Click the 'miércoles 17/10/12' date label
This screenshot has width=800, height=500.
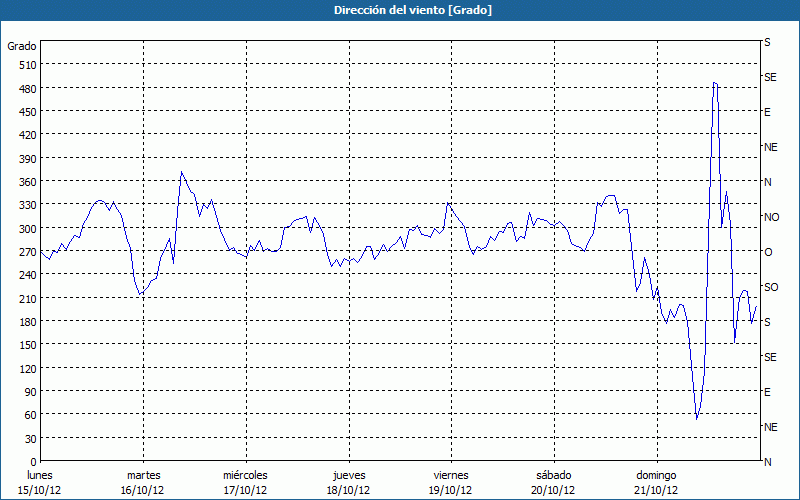(245, 482)
